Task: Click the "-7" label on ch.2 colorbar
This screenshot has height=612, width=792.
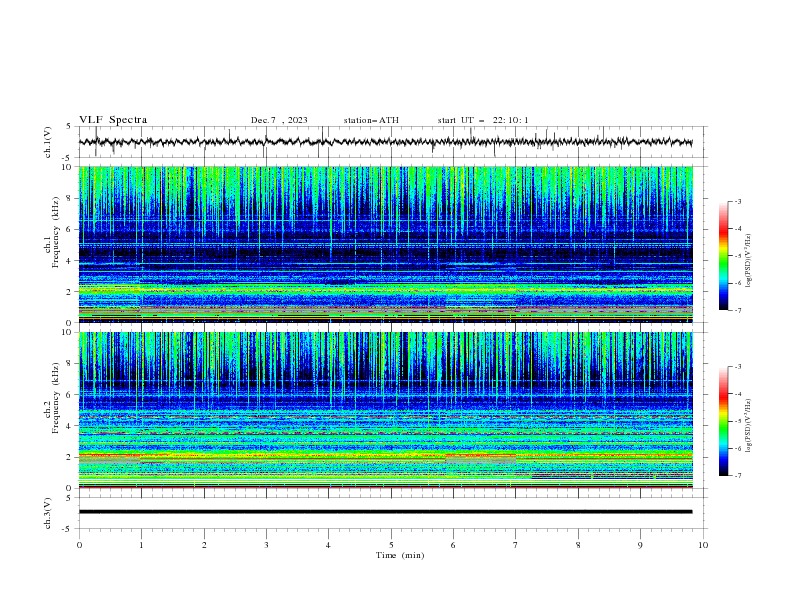Action: [x=737, y=476]
